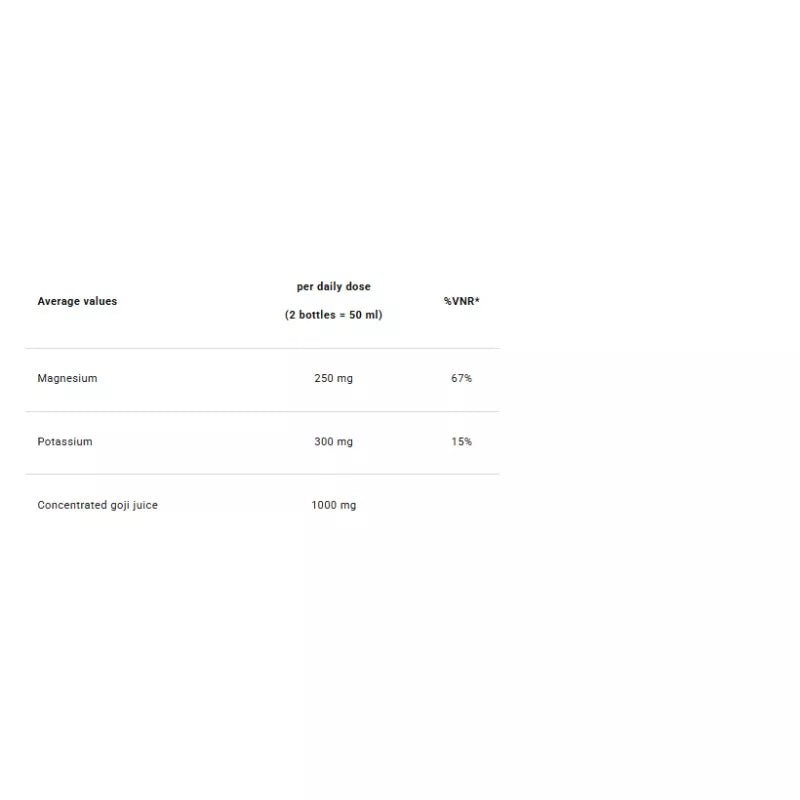Click the 1000 mg goji juice value

[x=333, y=505]
